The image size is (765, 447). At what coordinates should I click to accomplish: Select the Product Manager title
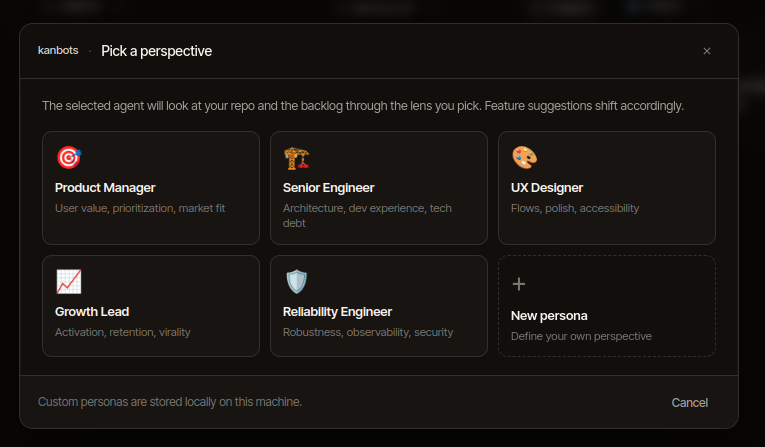(x=105, y=188)
